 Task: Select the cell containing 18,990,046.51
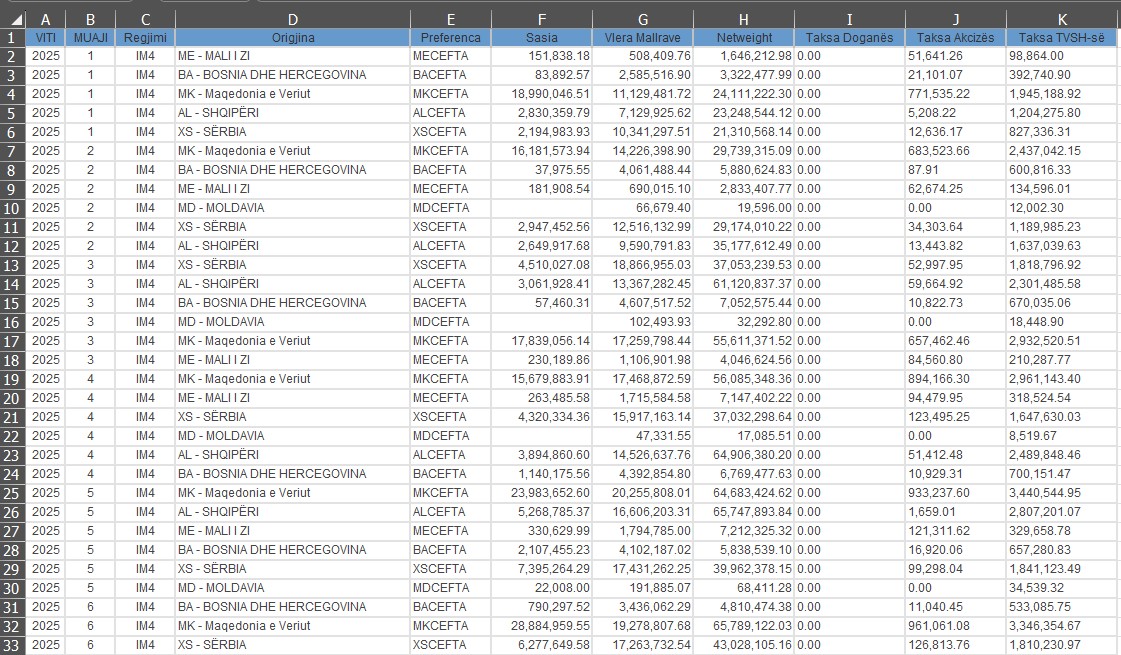click(x=541, y=94)
